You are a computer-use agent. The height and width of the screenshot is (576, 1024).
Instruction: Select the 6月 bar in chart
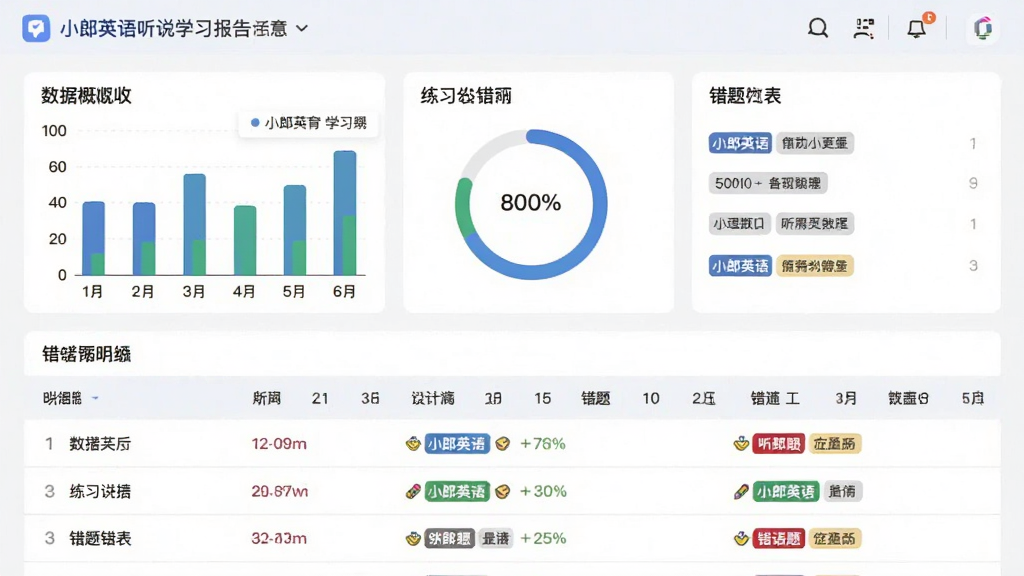[345, 213]
